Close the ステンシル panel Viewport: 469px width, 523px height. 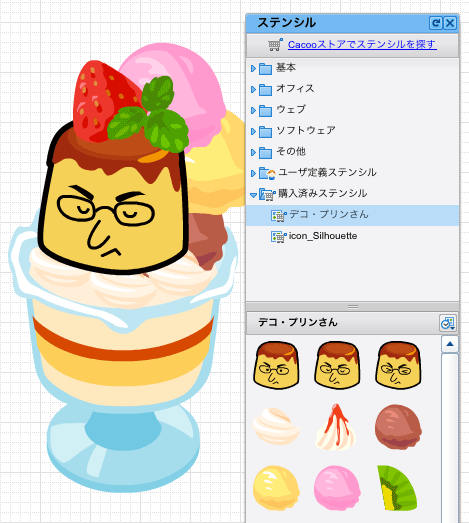pyautogui.click(x=450, y=23)
